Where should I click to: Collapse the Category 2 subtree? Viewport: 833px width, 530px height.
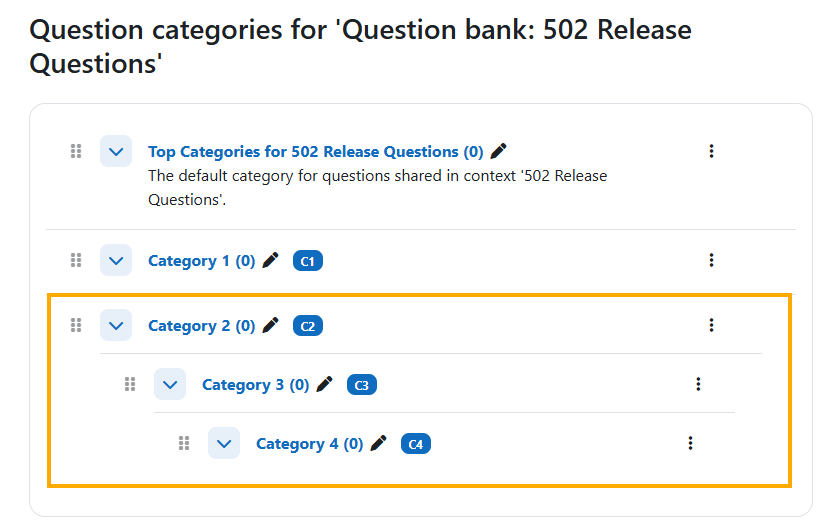116,325
